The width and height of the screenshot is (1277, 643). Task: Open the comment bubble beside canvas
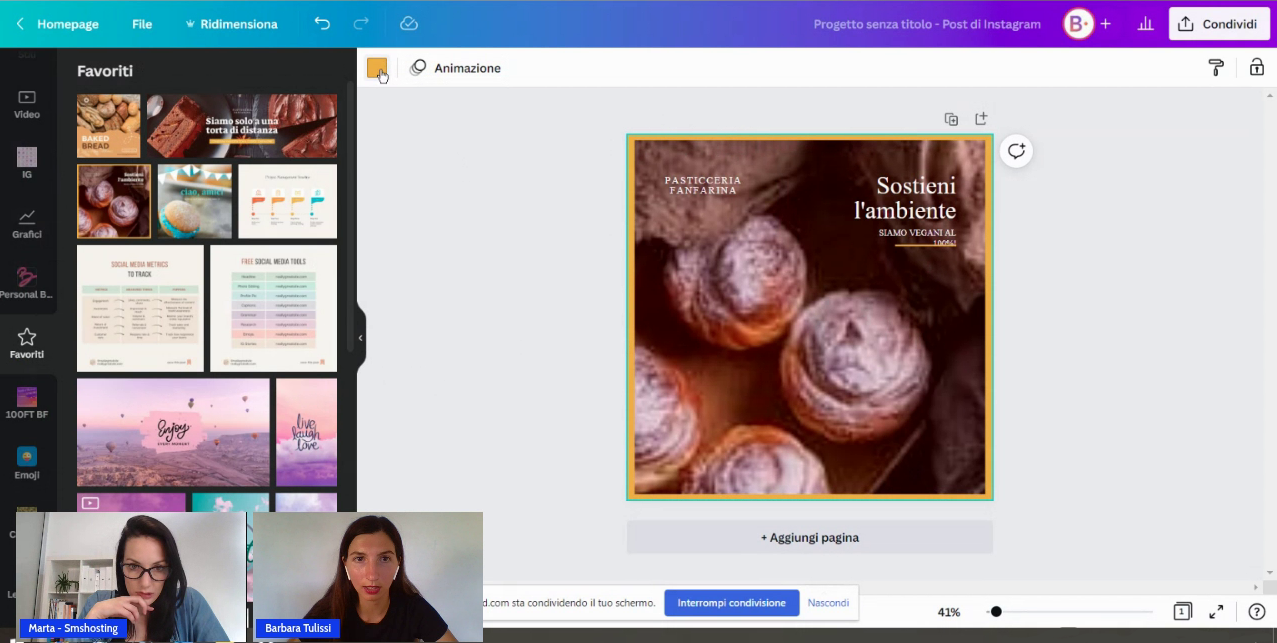click(x=1016, y=151)
